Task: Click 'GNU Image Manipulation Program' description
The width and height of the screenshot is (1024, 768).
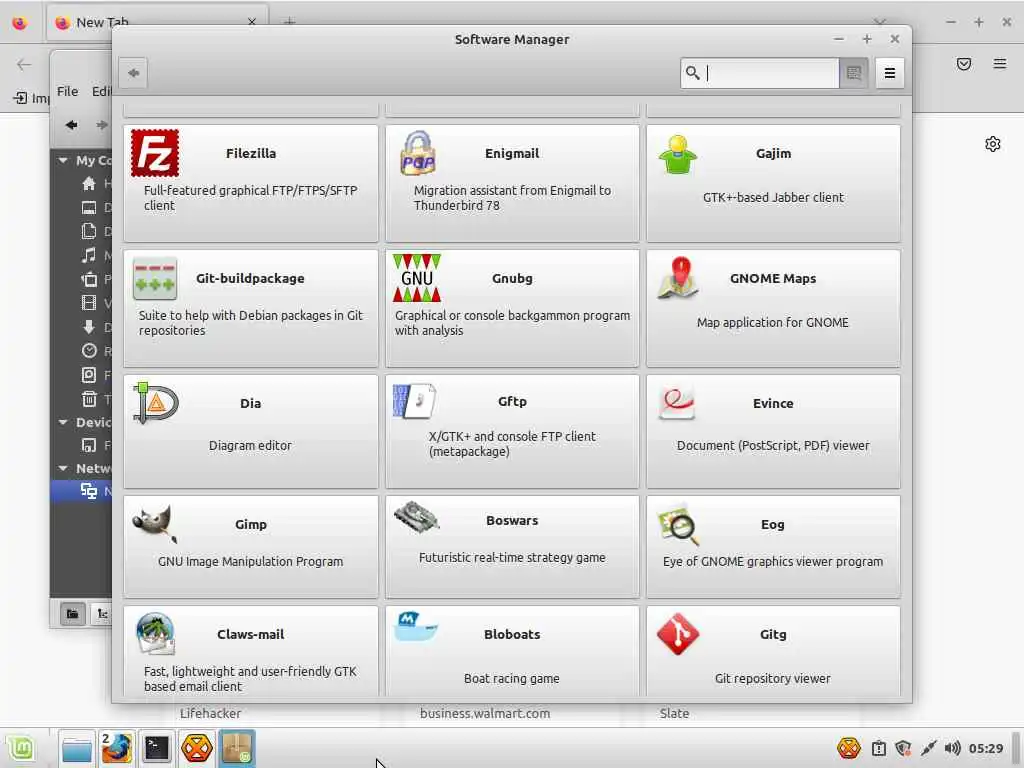Action: [250, 561]
